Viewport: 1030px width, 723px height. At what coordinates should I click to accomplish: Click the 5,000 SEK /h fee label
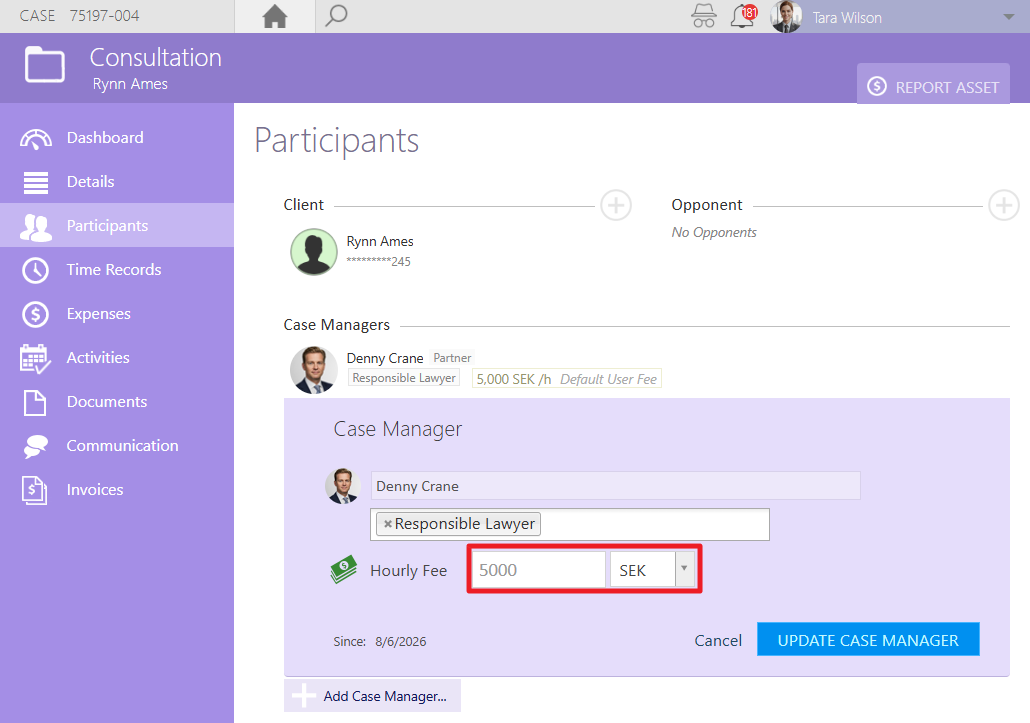click(x=514, y=380)
